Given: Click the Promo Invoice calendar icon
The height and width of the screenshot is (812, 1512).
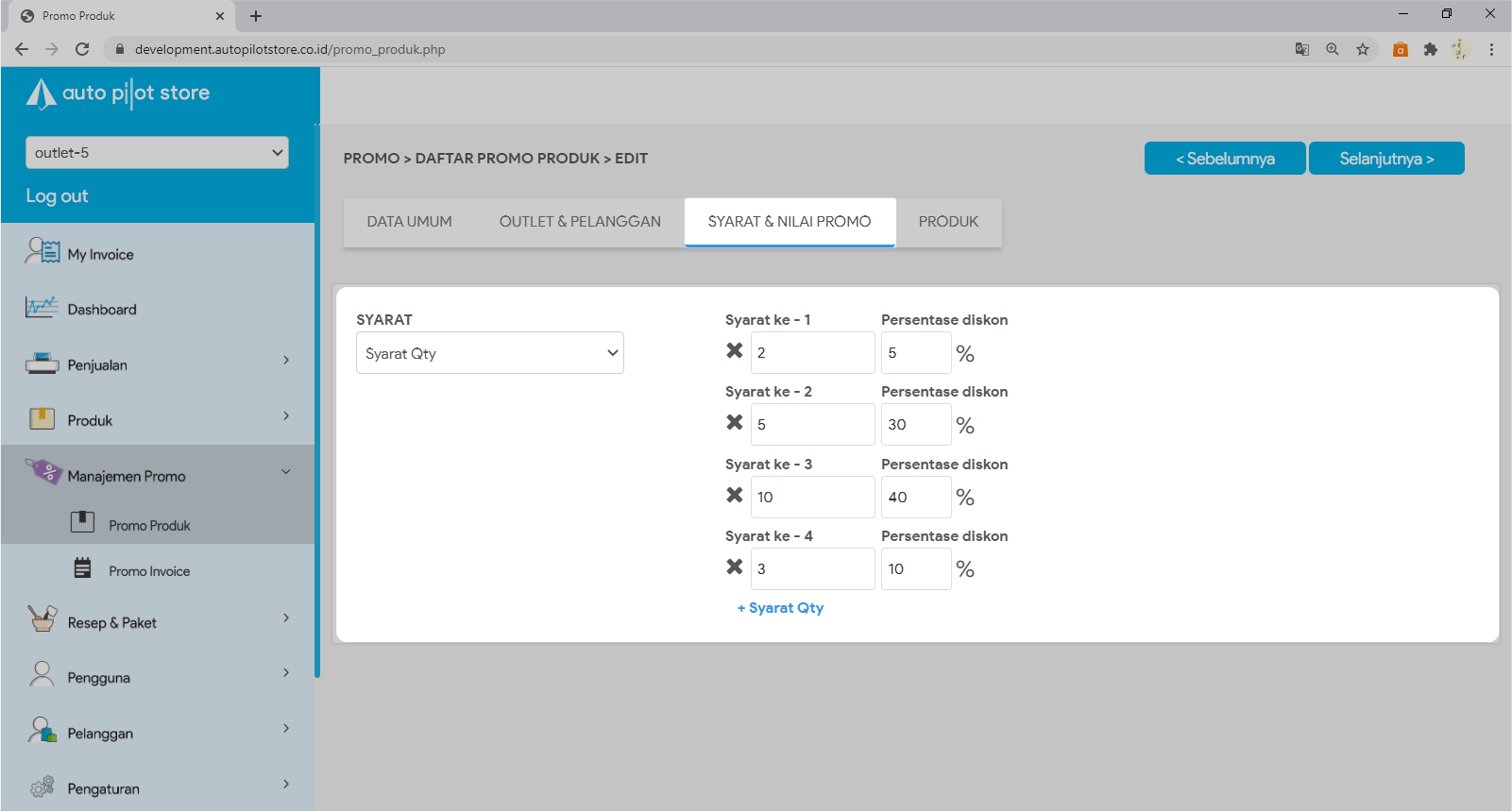Looking at the screenshot, I should coord(83,568).
